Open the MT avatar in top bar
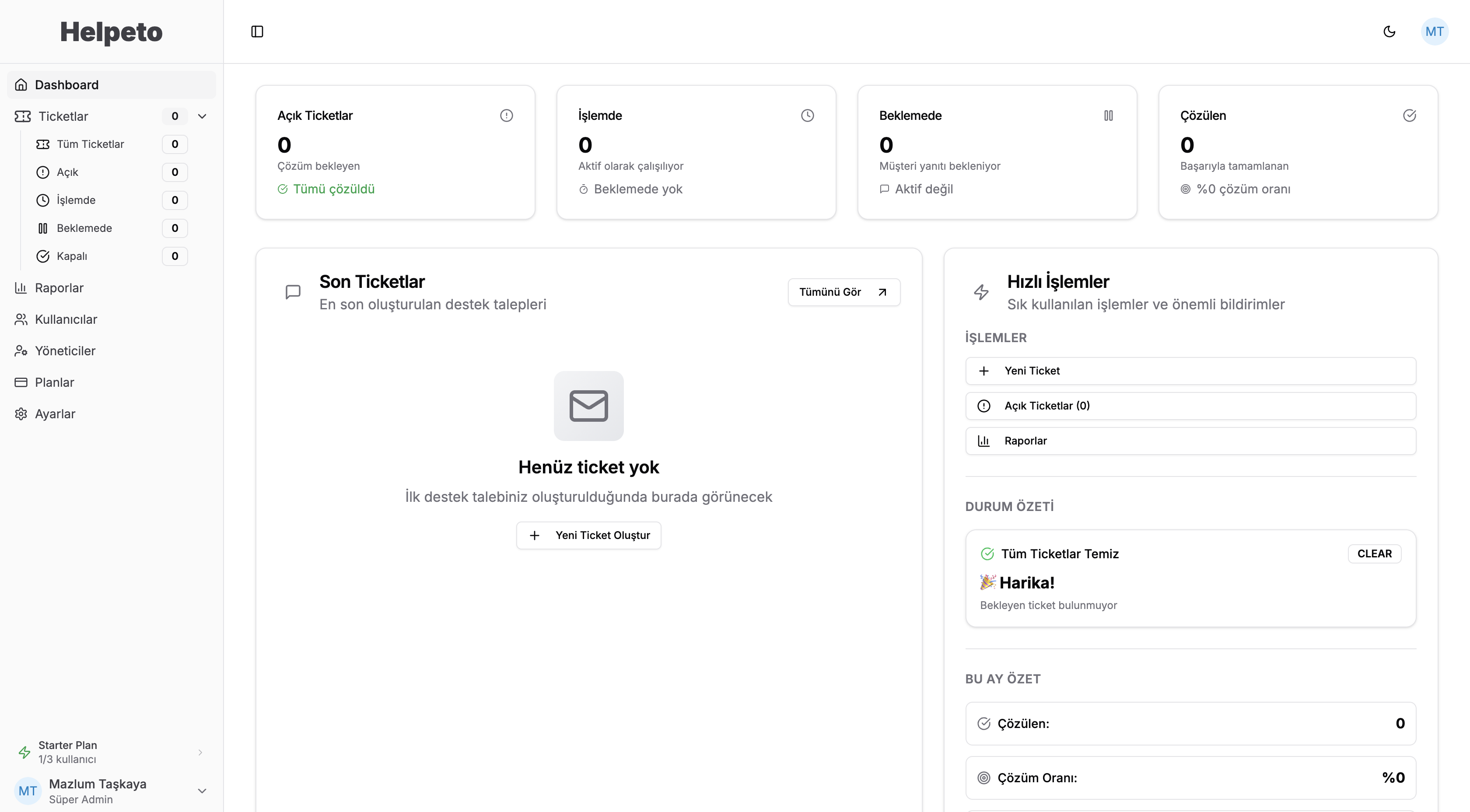The width and height of the screenshot is (1470, 812). coord(1434,31)
